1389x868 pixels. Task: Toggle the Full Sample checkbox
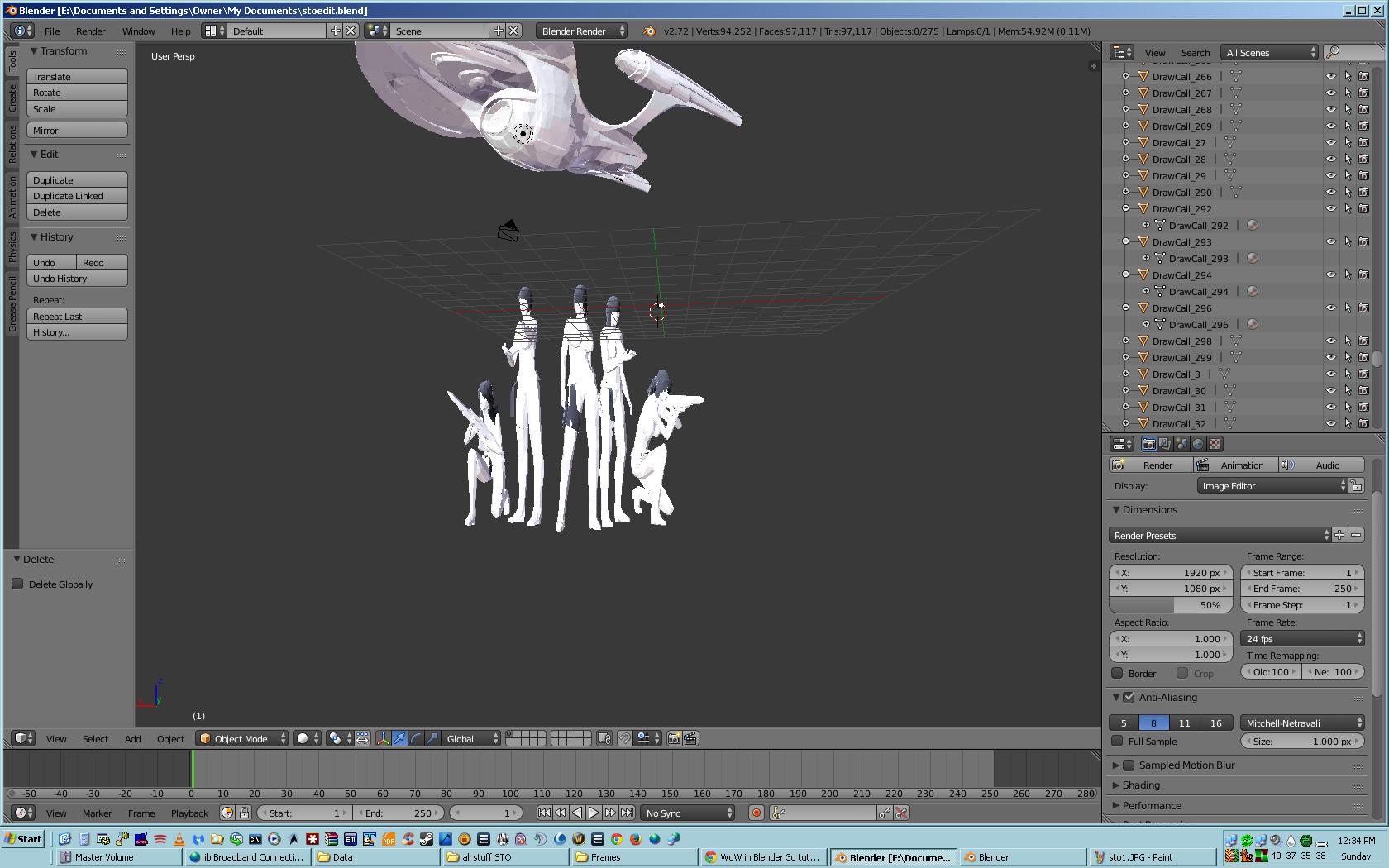click(1118, 742)
